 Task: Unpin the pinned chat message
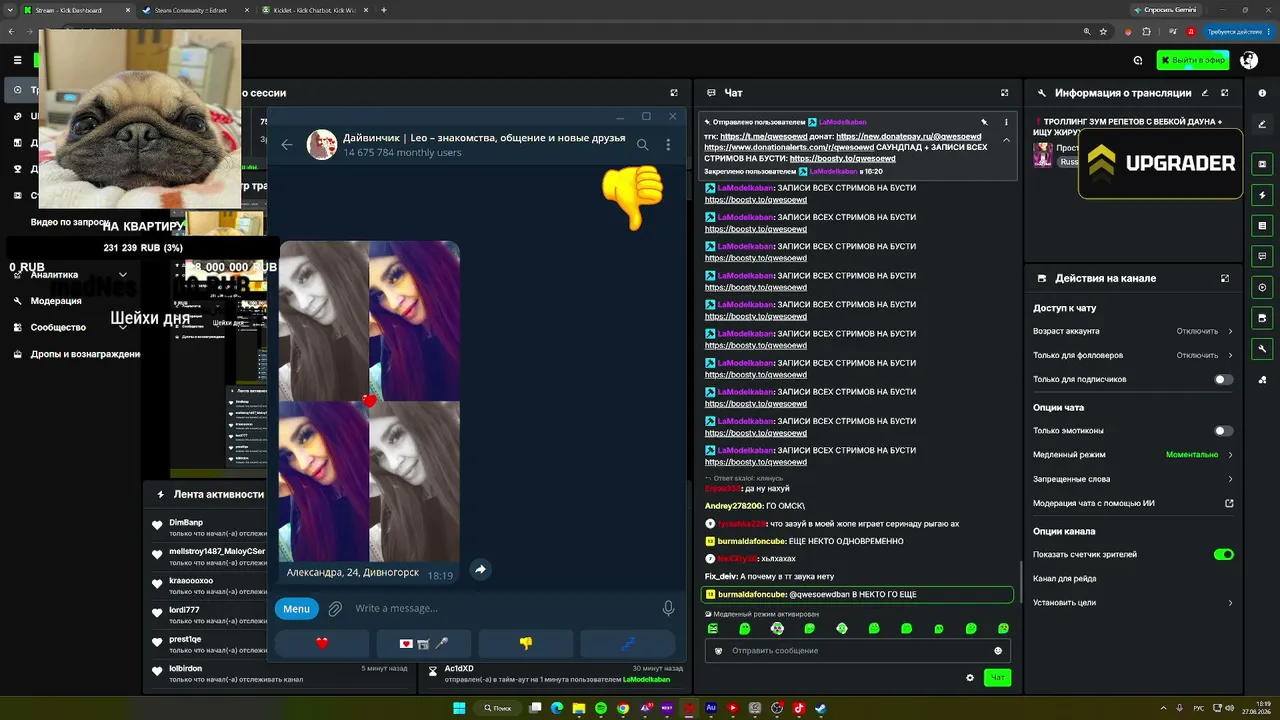[x=984, y=122]
